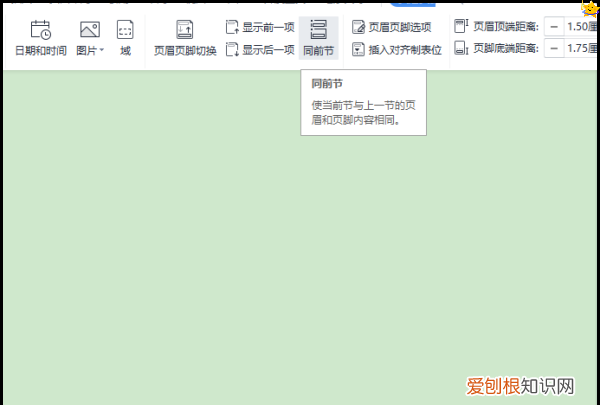Edit header distance field 1.50

coord(580,27)
